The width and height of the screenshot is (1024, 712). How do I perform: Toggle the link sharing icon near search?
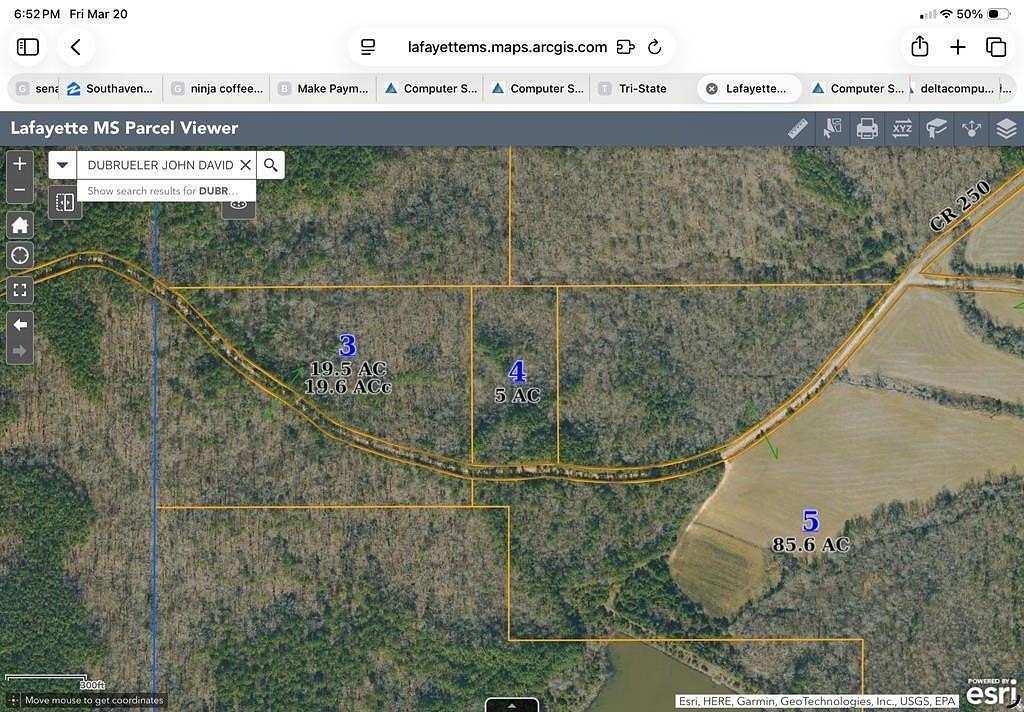tap(238, 203)
